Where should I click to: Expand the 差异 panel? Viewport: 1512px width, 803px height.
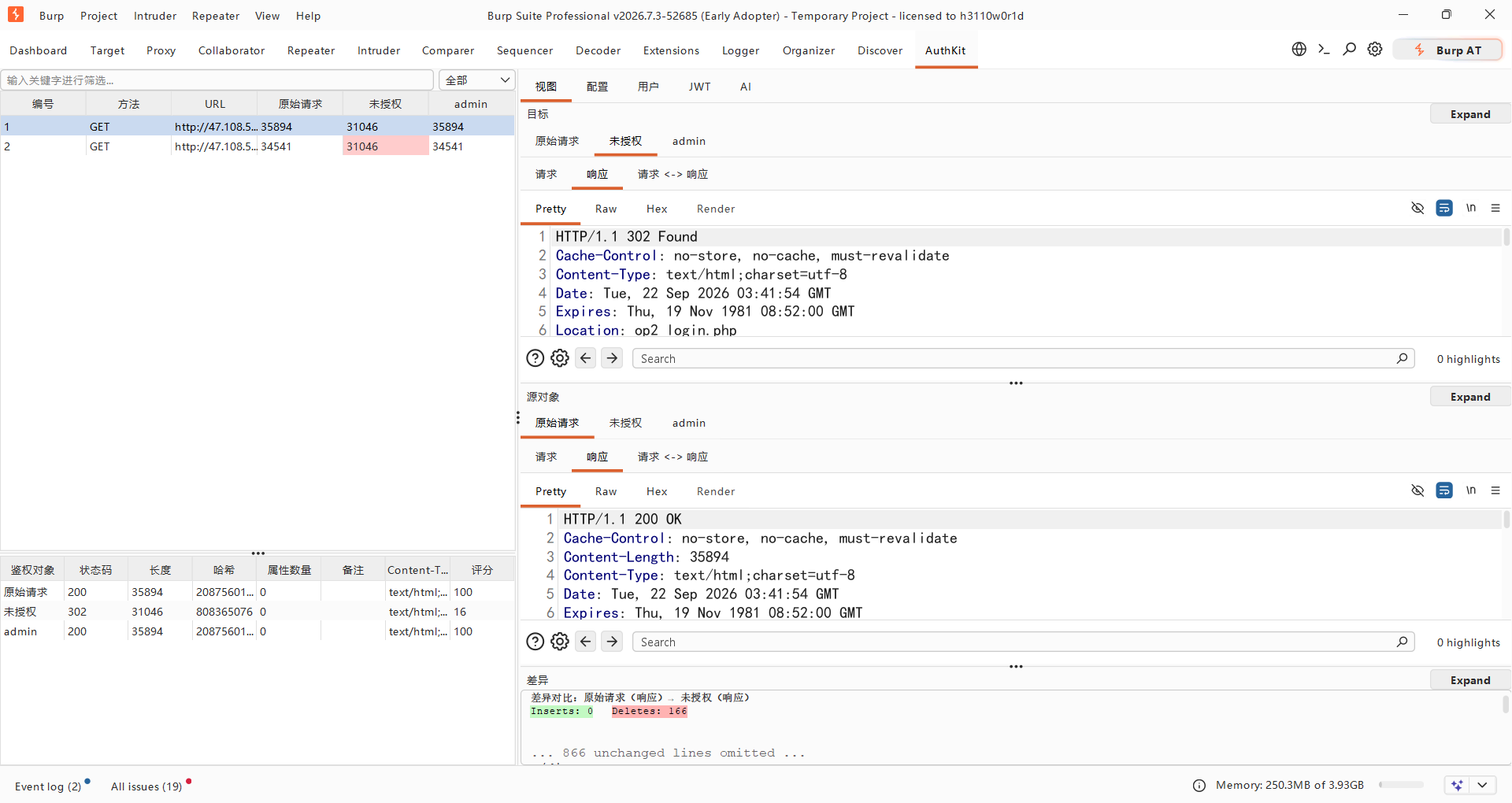click(x=1469, y=680)
